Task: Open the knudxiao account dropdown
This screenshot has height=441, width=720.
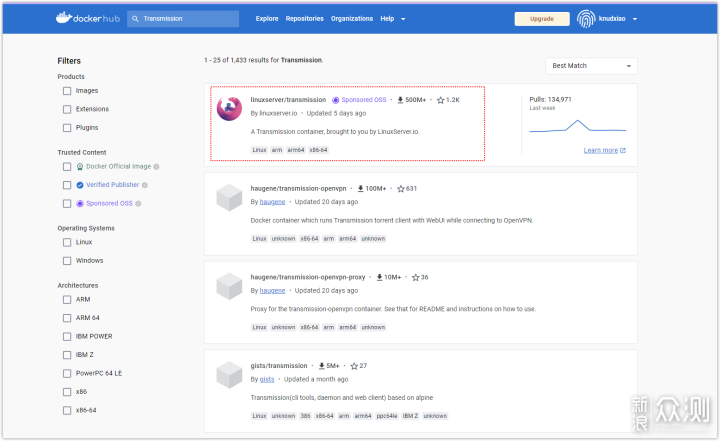Action: coord(634,19)
